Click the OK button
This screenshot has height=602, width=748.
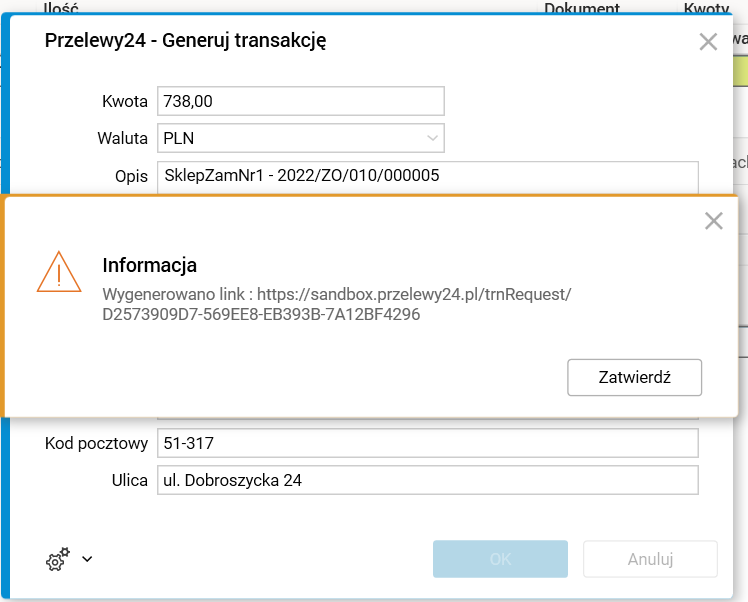pos(500,559)
